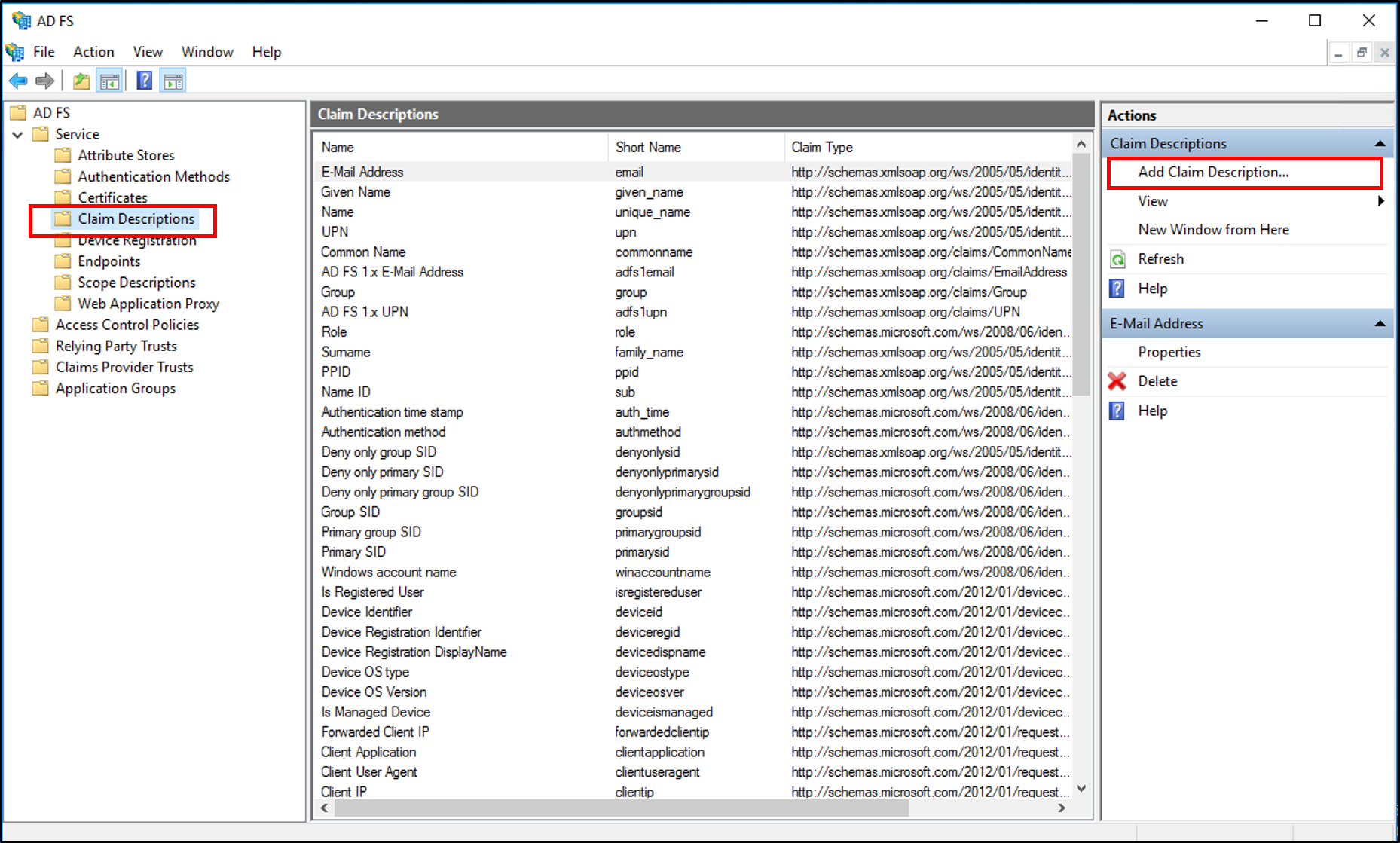Viewport: 1400px width, 843px height.
Task: Open Properties for the E-Mail Address claim
Action: [x=1169, y=352]
